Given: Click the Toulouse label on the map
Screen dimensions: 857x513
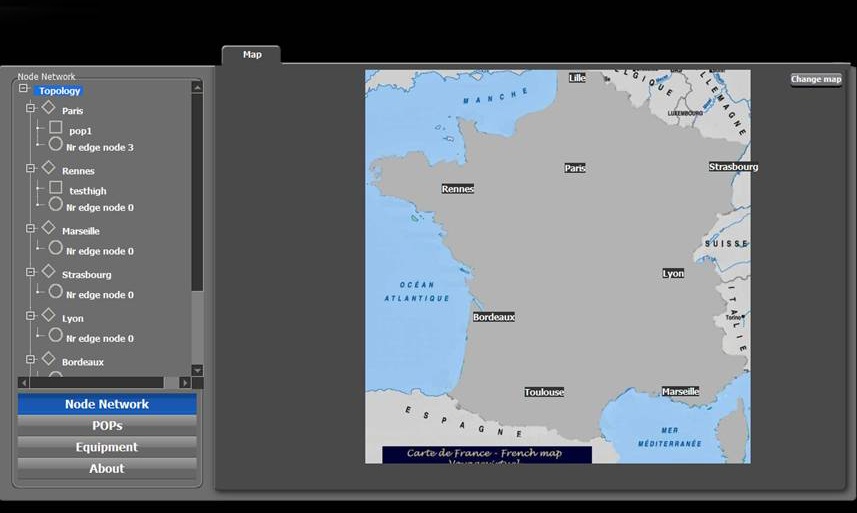Looking at the screenshot, I should click(544, 392).
